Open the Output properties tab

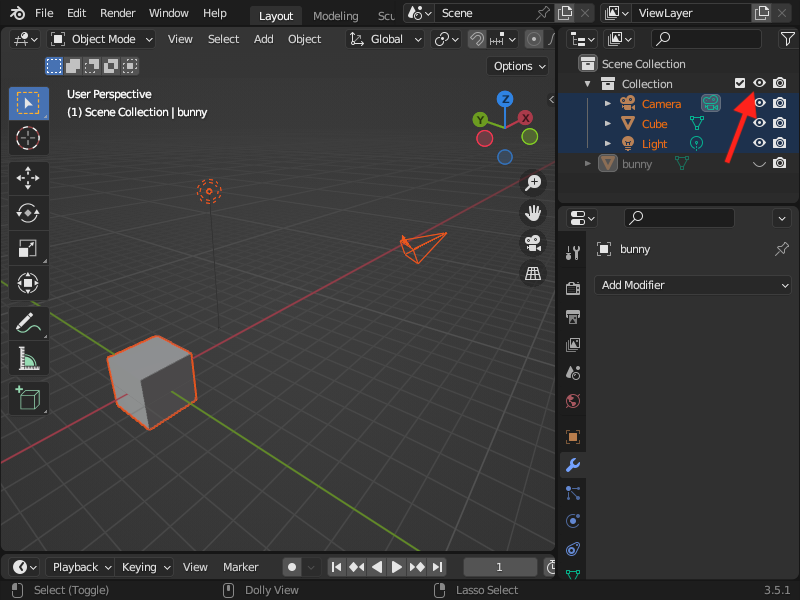click(573, 317)
